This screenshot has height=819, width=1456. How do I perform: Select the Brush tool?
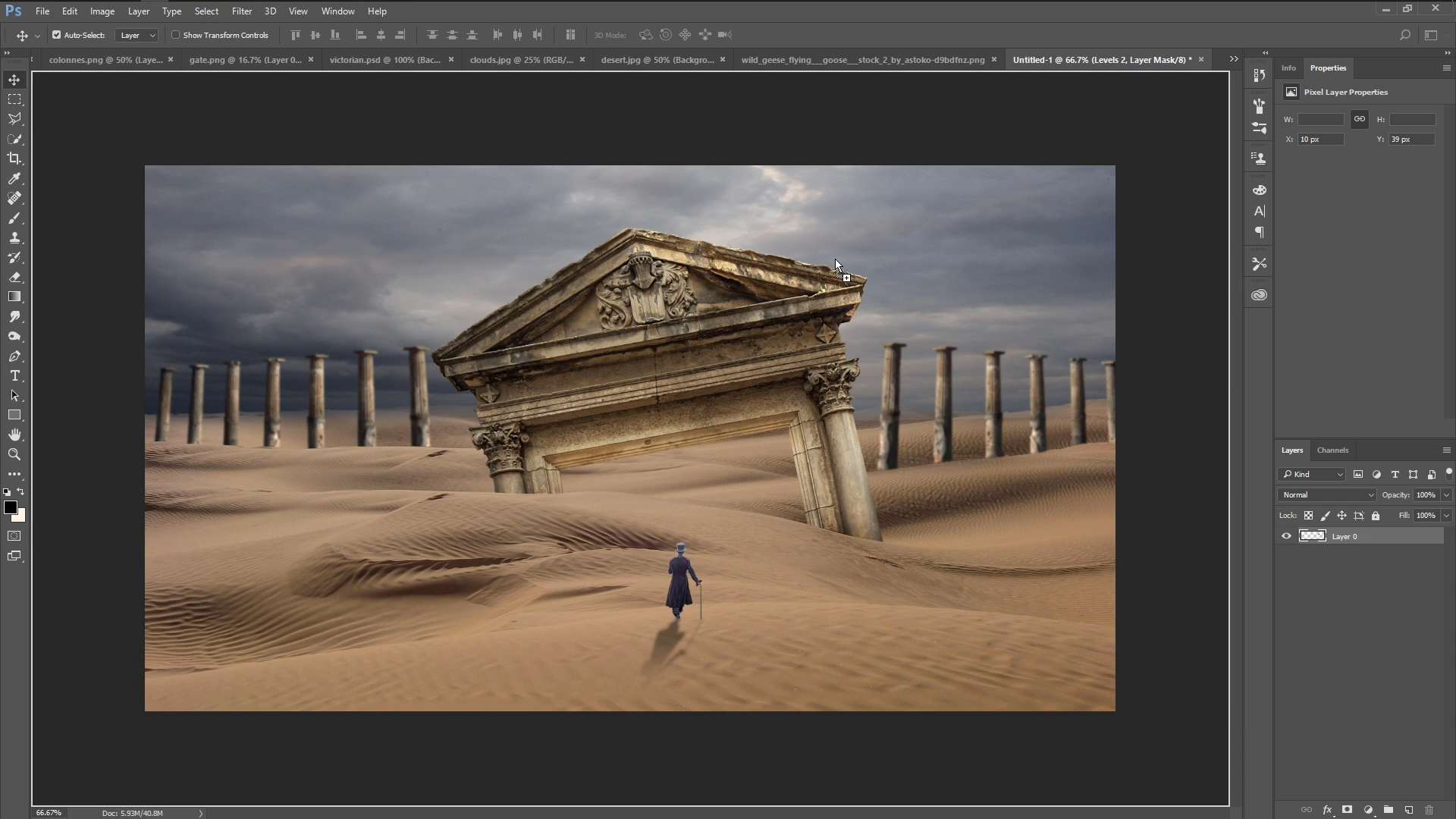14,218
